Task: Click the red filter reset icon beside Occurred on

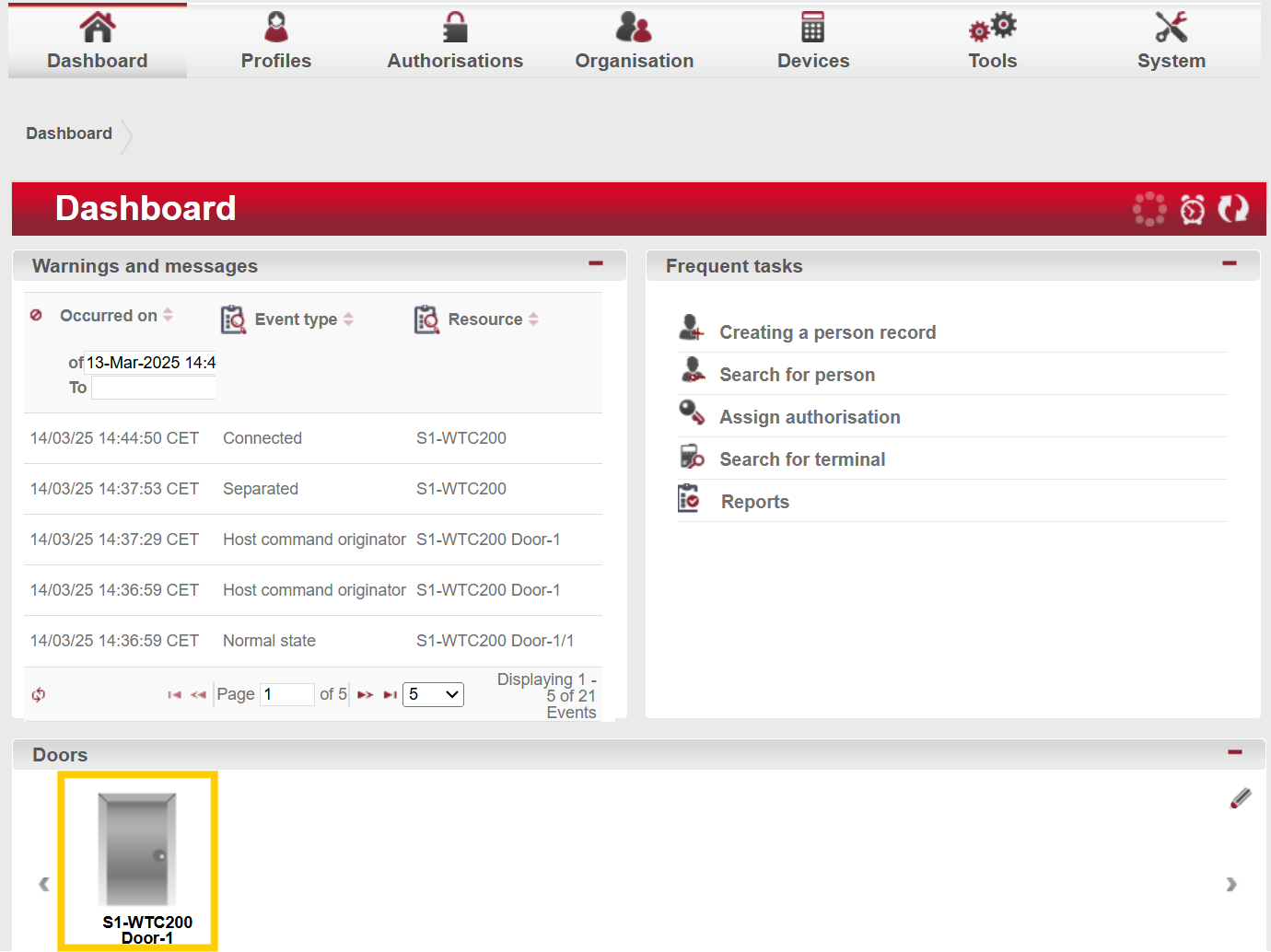Action: point(36,315)
